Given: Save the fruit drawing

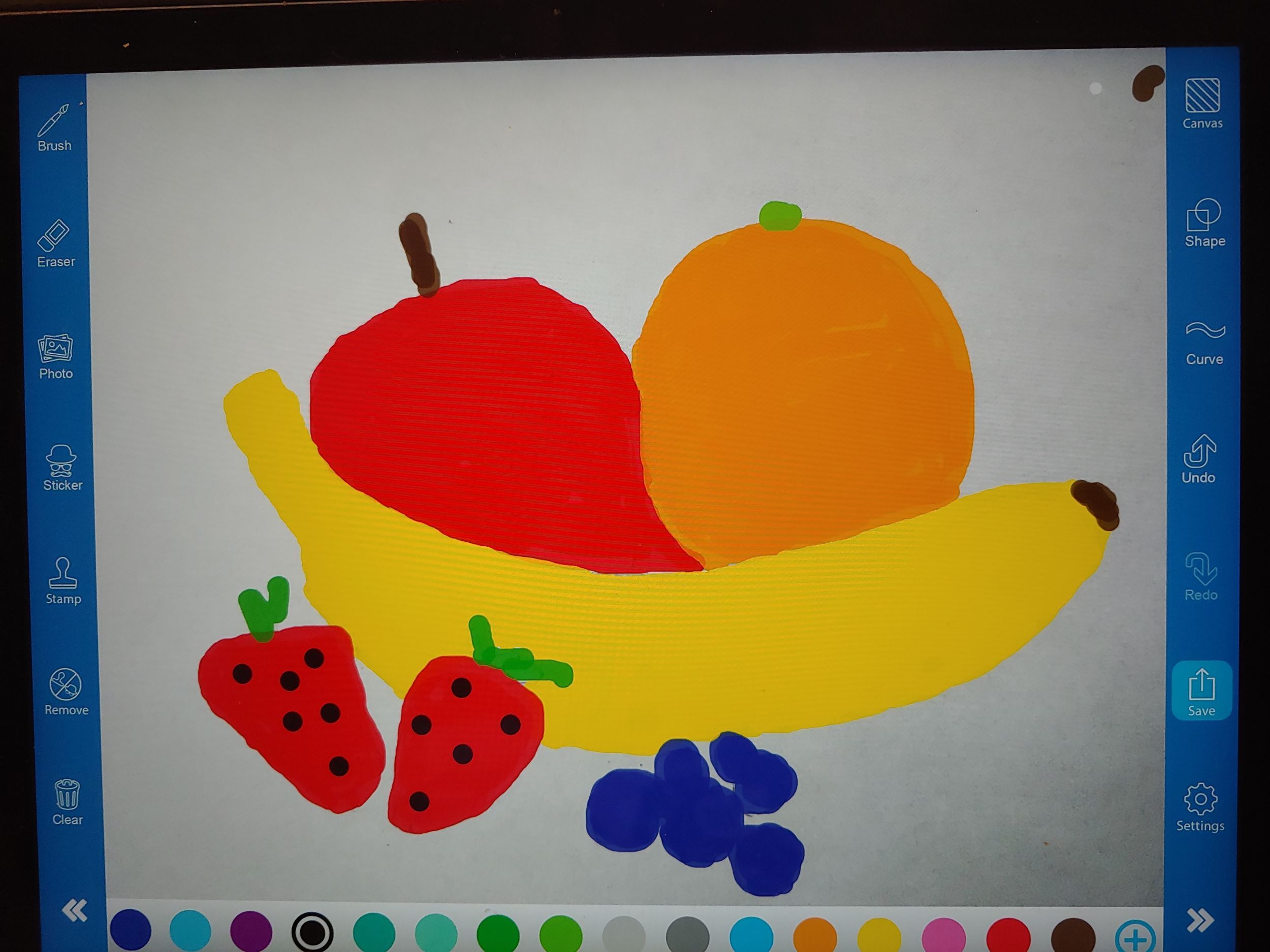Looking at the screenshot, I should pyautogui.click(x=1201, y=691).
